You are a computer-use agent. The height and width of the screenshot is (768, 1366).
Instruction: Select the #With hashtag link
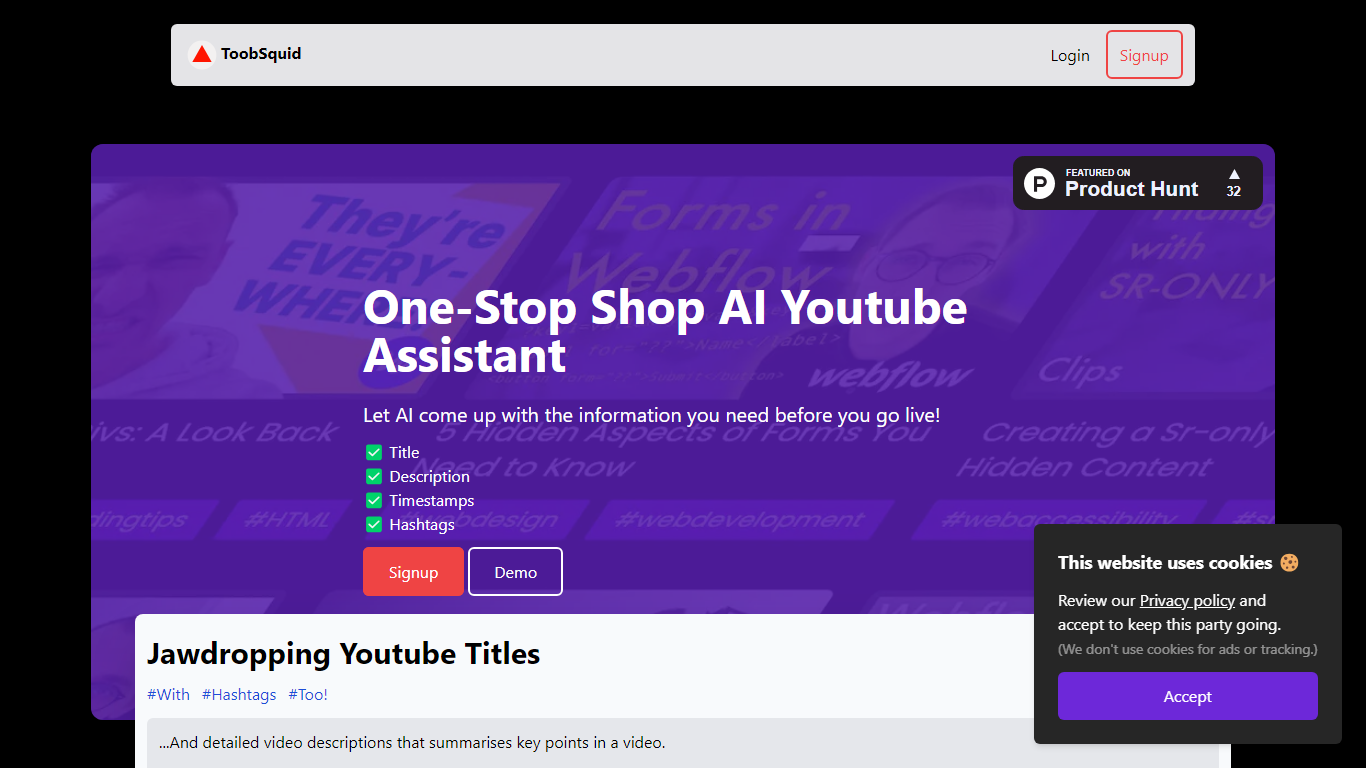pyautogui.click(x=168, y=694)
